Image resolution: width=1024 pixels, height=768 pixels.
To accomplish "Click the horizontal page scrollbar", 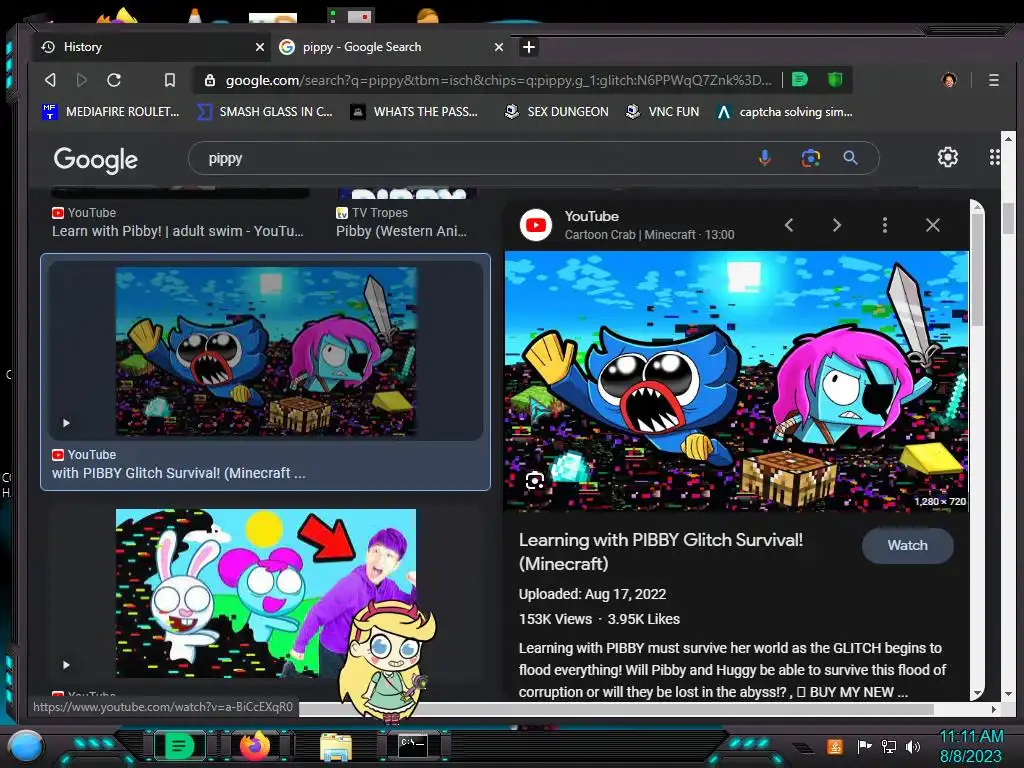I will 616,710.
